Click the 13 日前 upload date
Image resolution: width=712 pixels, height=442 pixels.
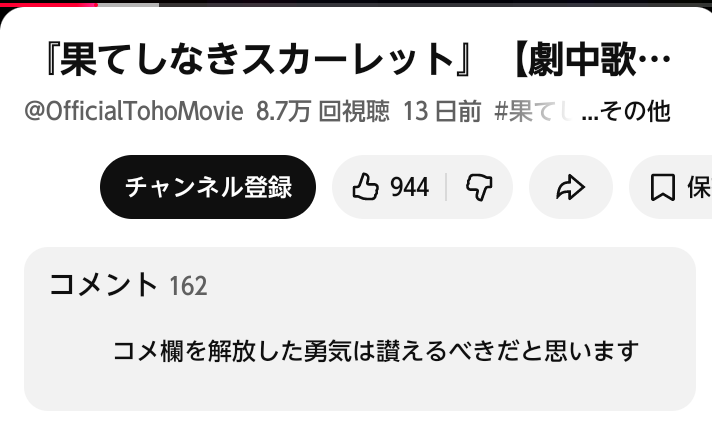pyautogui.click(x=442, y=111)
